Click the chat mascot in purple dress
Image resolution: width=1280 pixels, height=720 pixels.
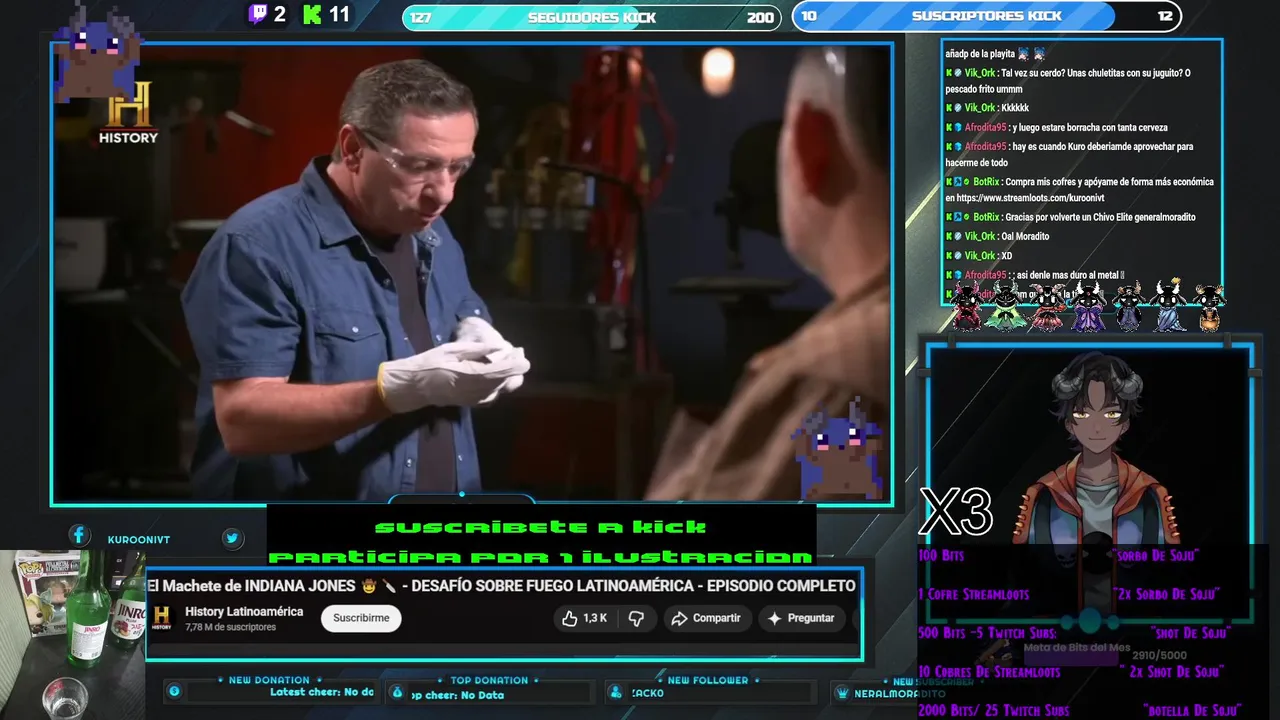pos(1088,305)
